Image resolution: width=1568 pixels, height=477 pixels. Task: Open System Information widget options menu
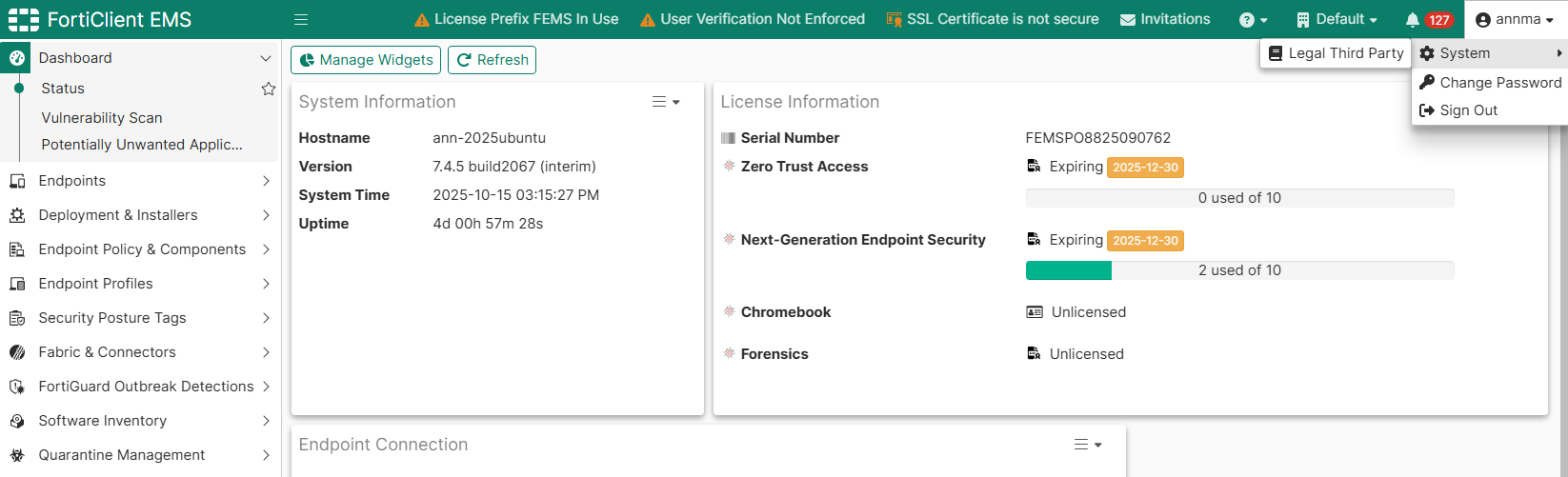click(665, 102)
